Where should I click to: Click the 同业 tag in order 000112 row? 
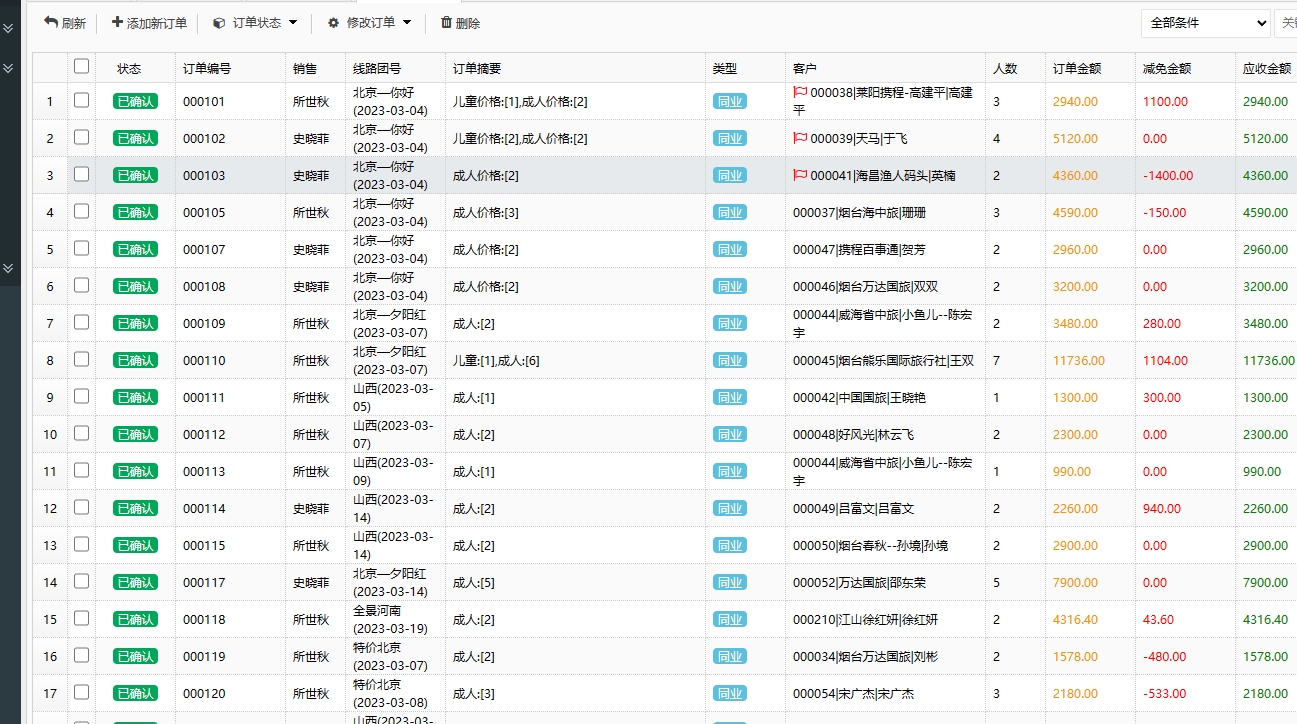click(x=730, y=434)
